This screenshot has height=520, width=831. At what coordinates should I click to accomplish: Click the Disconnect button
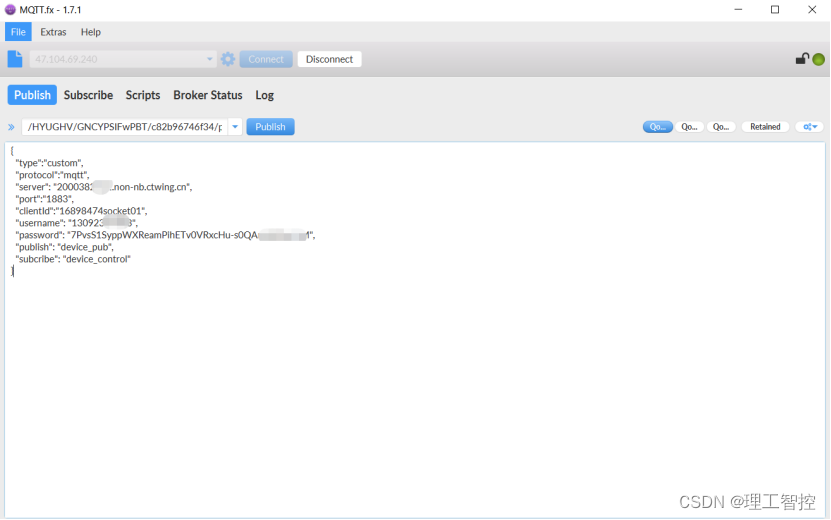click(x=329, y=59)
